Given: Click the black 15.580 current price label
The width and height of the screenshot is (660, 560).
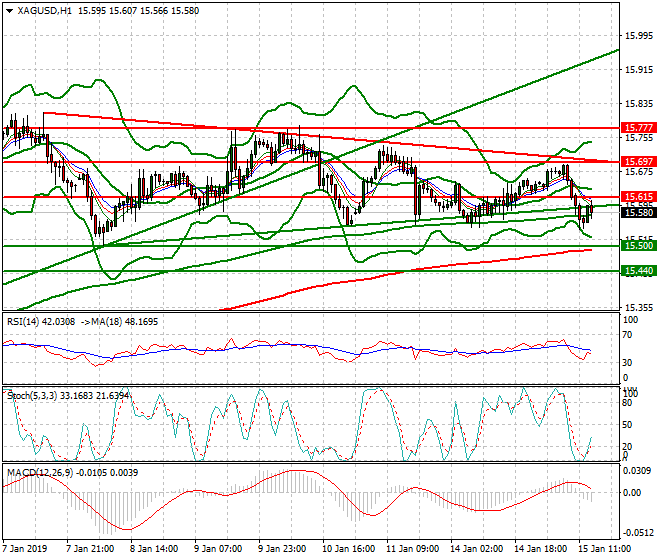Looking at the screenshot, I should click(x=639, y=213).
